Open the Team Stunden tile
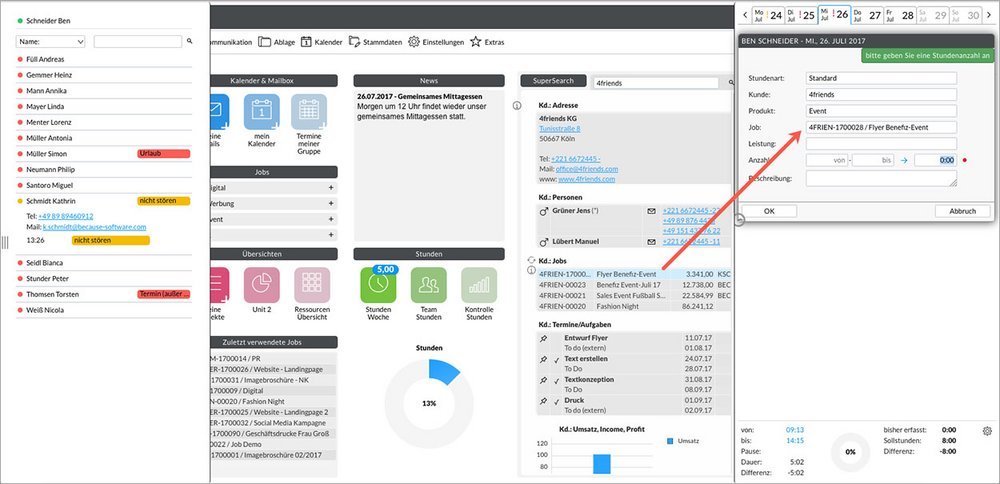This screenshot has height=484, width=1000. click(x=429, y=285)
